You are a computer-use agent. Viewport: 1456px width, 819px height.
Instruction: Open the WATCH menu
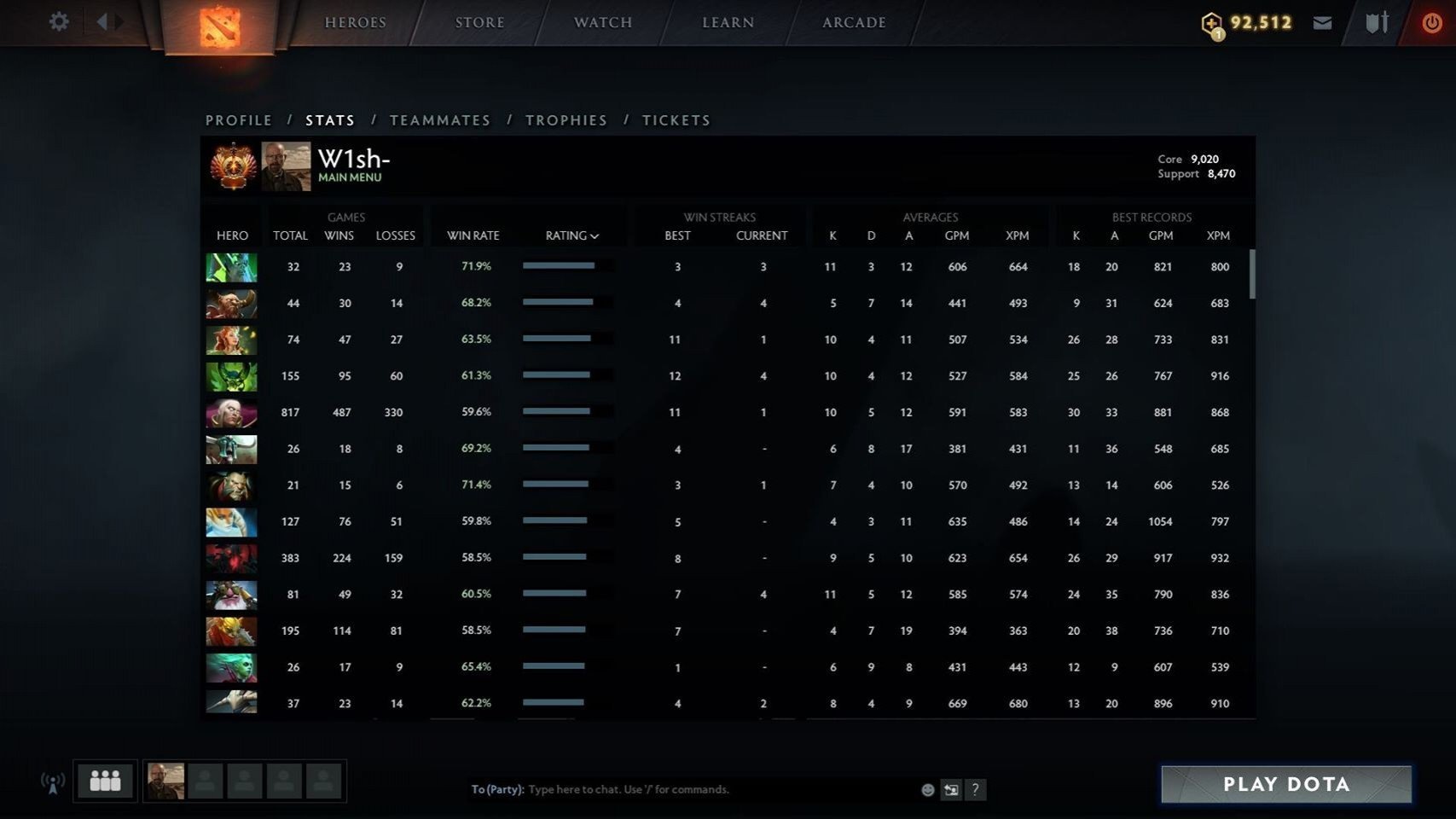[x=603, y=22]
